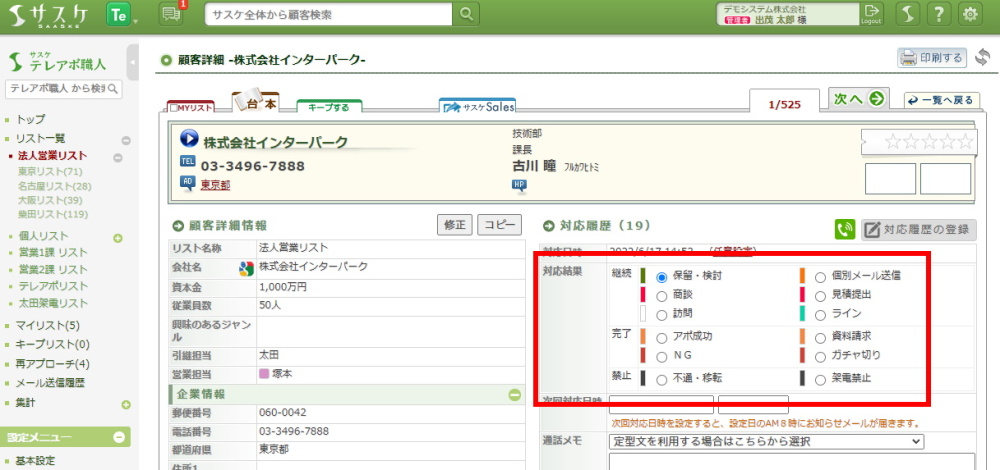Click the AD address icon

point(188,183)
